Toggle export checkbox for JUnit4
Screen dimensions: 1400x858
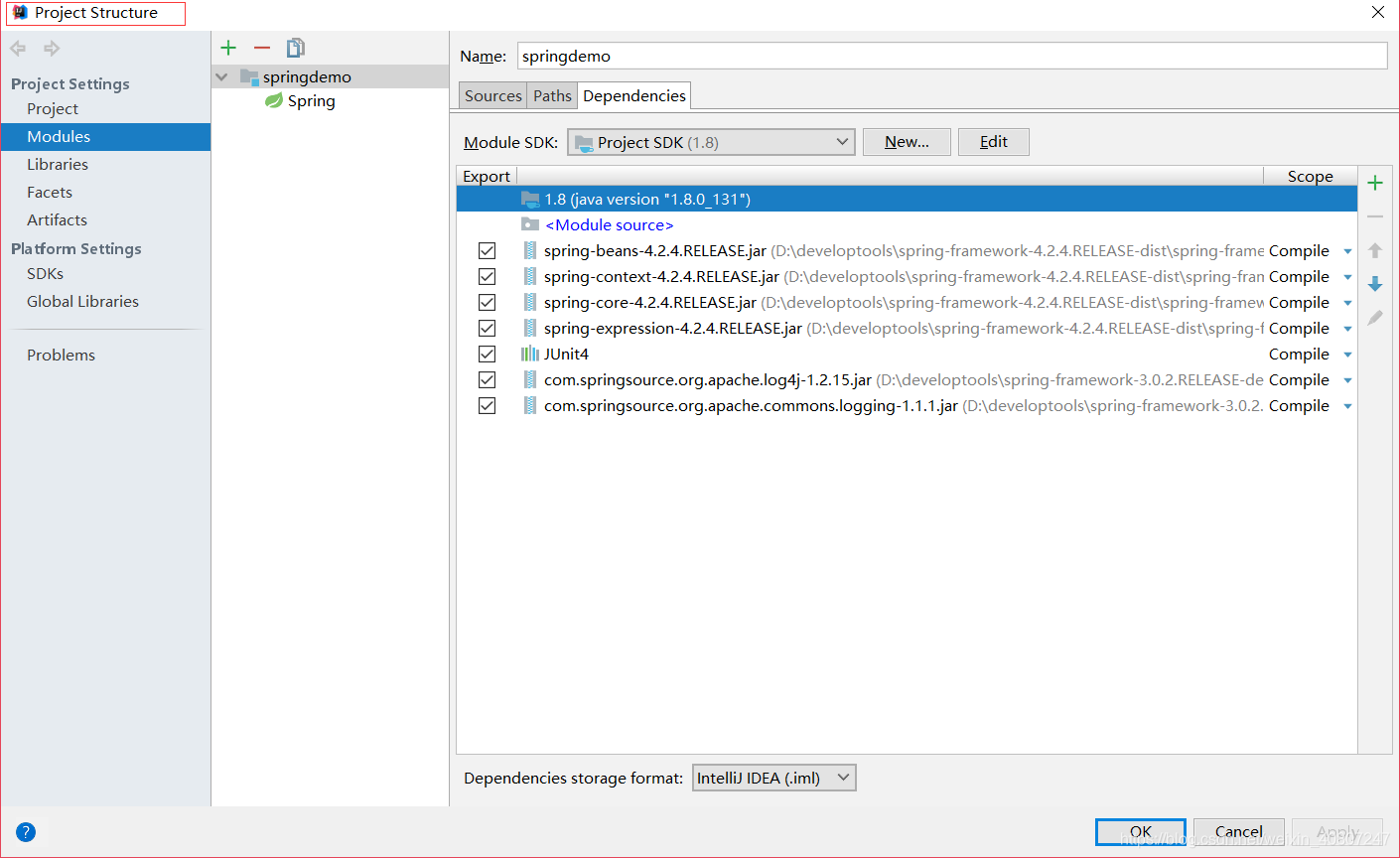[487, 354]
